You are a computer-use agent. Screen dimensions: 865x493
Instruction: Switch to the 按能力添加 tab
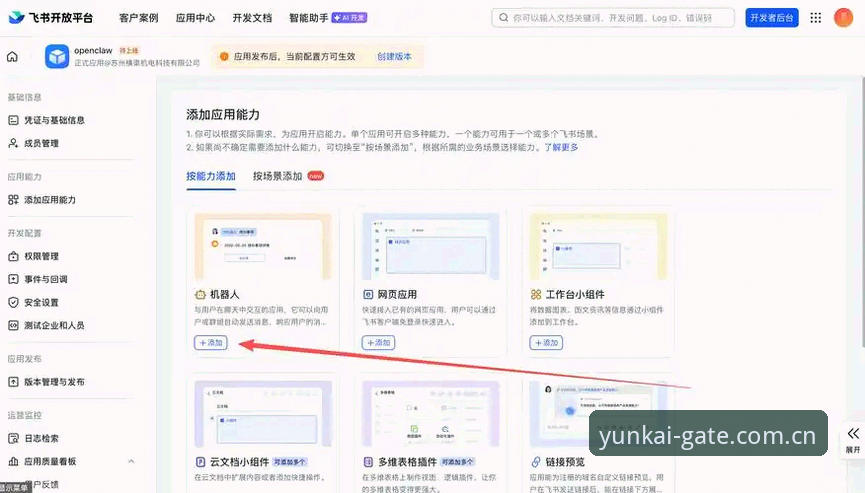pos(211,176)
